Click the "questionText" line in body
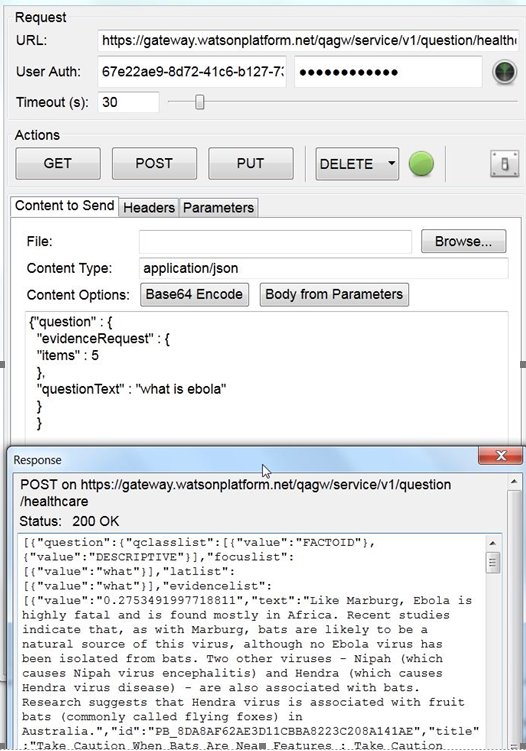This screenshot has width=526, height=751. [x=131, y=389]
